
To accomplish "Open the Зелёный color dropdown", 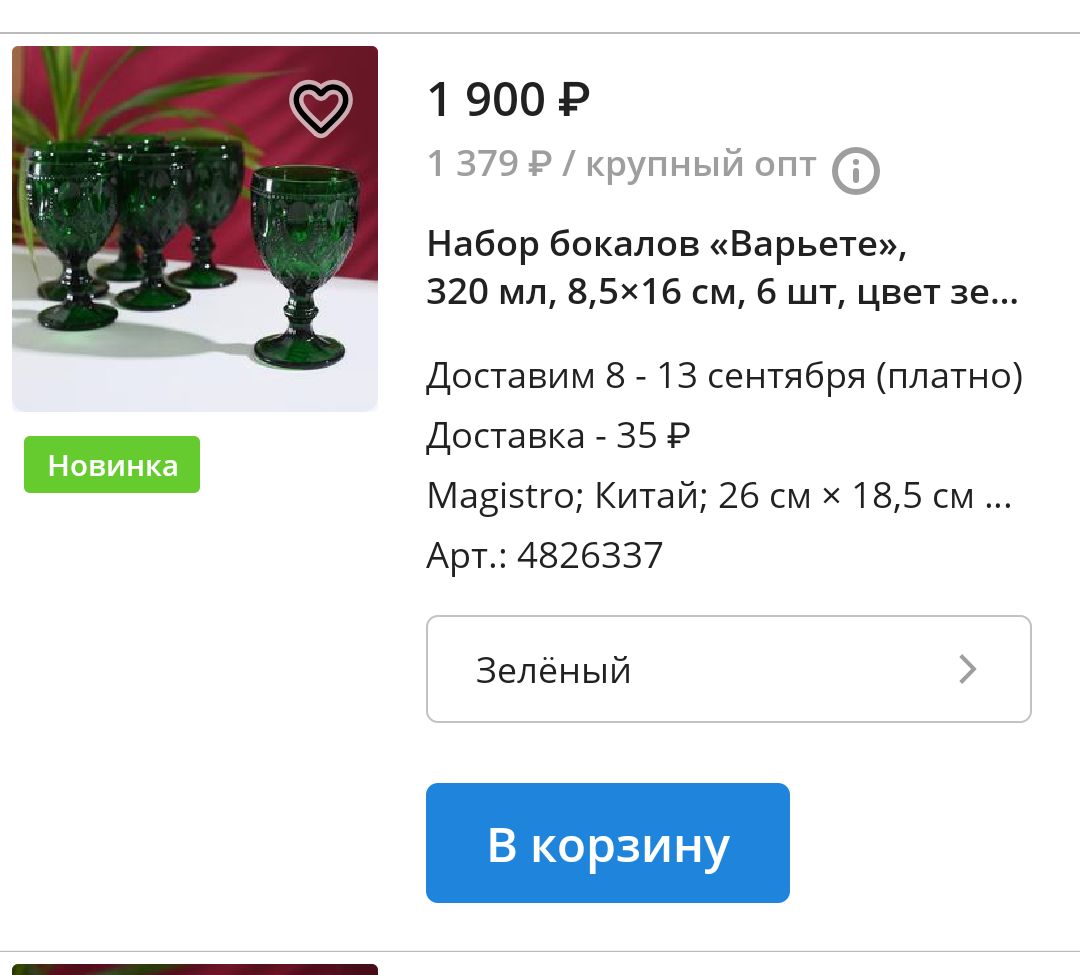I will (729, 669).
